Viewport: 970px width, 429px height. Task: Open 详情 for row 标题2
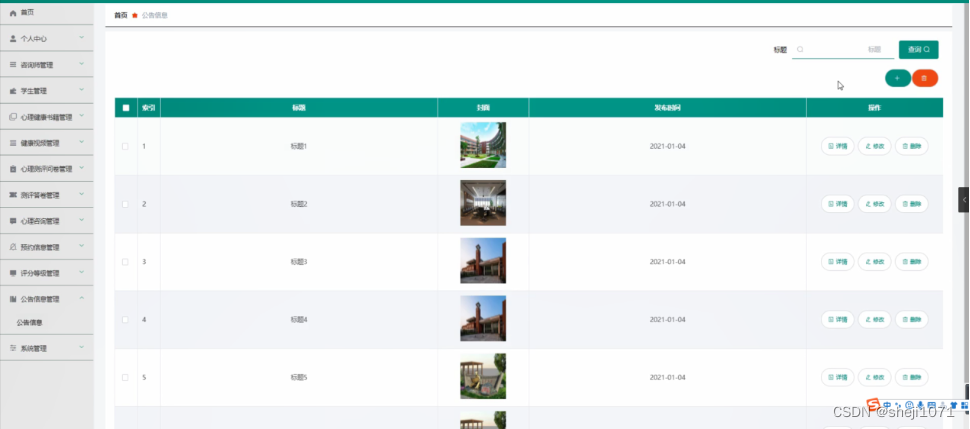click(838, 204)
